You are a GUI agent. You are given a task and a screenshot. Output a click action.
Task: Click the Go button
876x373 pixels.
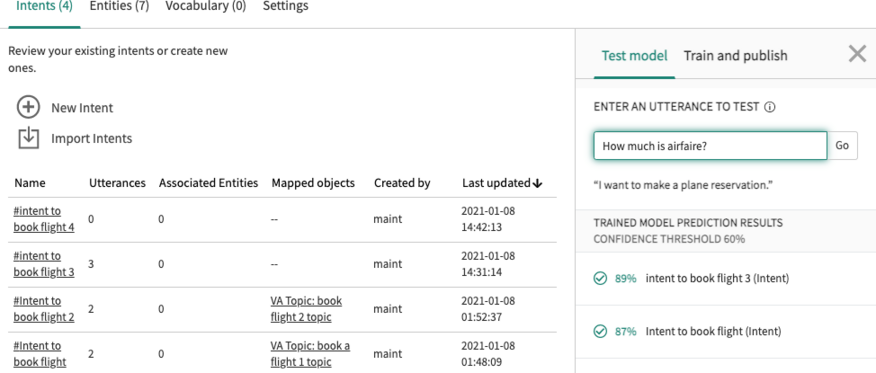842,146
